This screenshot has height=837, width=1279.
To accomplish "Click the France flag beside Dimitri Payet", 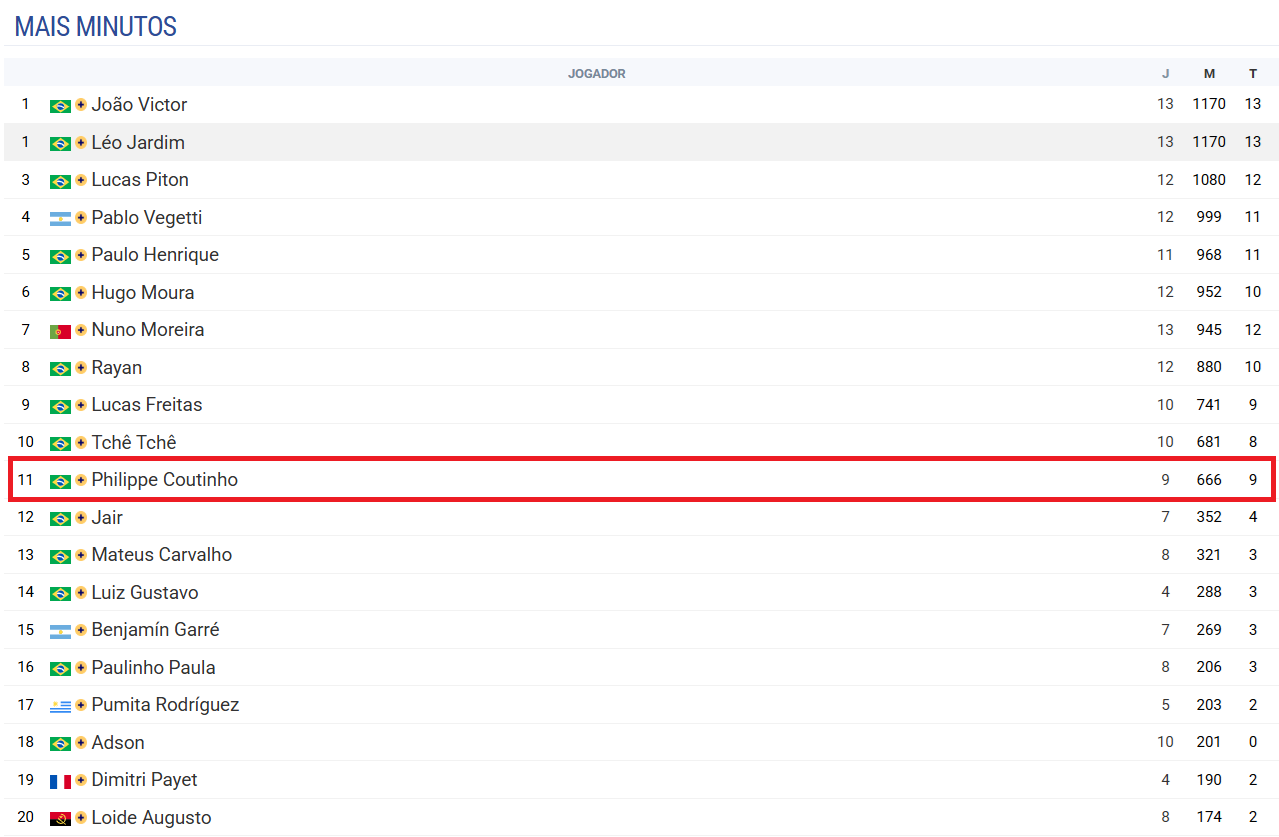I will pos(60,781).
